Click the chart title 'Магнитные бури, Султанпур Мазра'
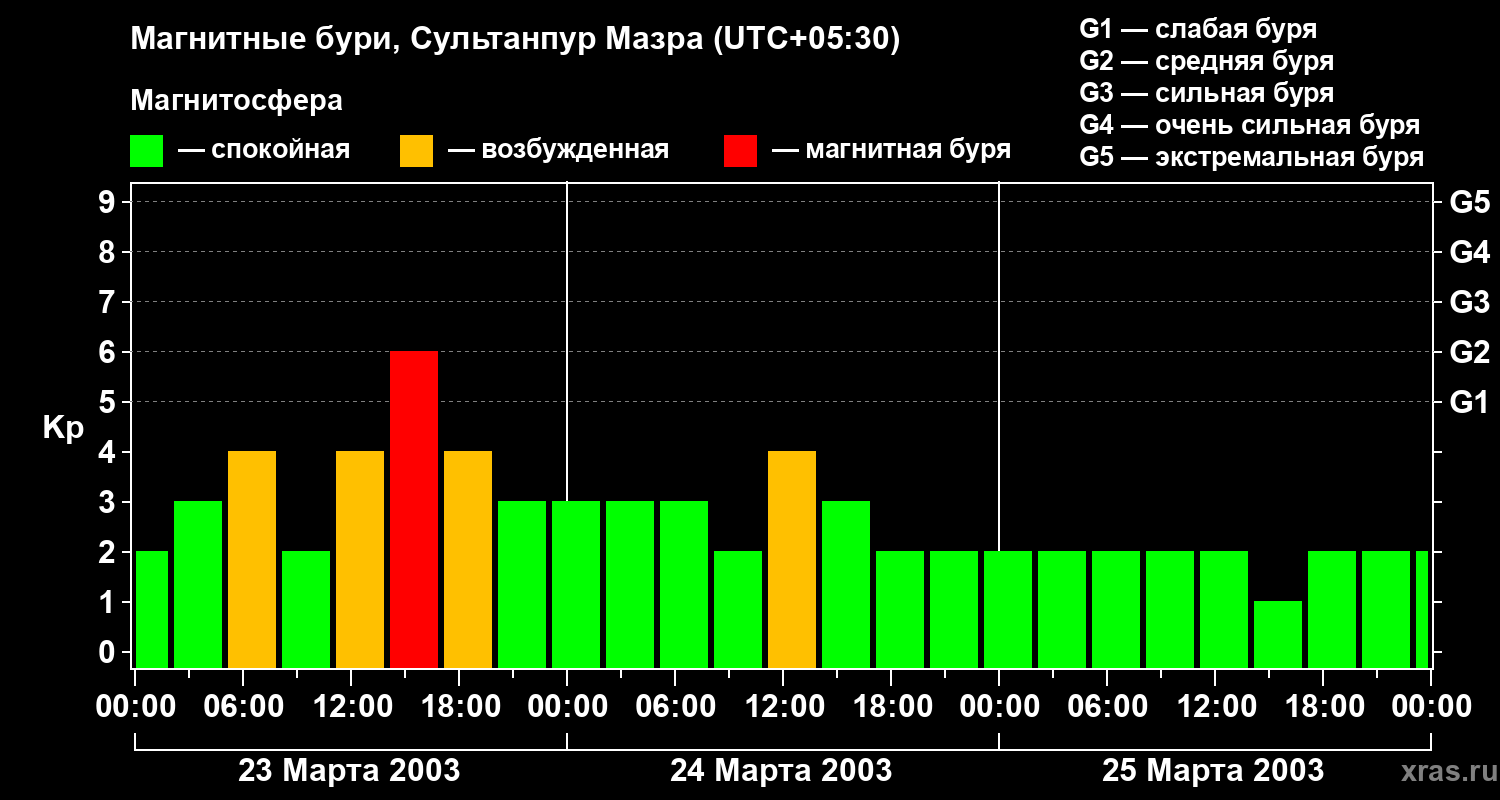This screenshot has width=1500, height=800. [x=515, y=40]
